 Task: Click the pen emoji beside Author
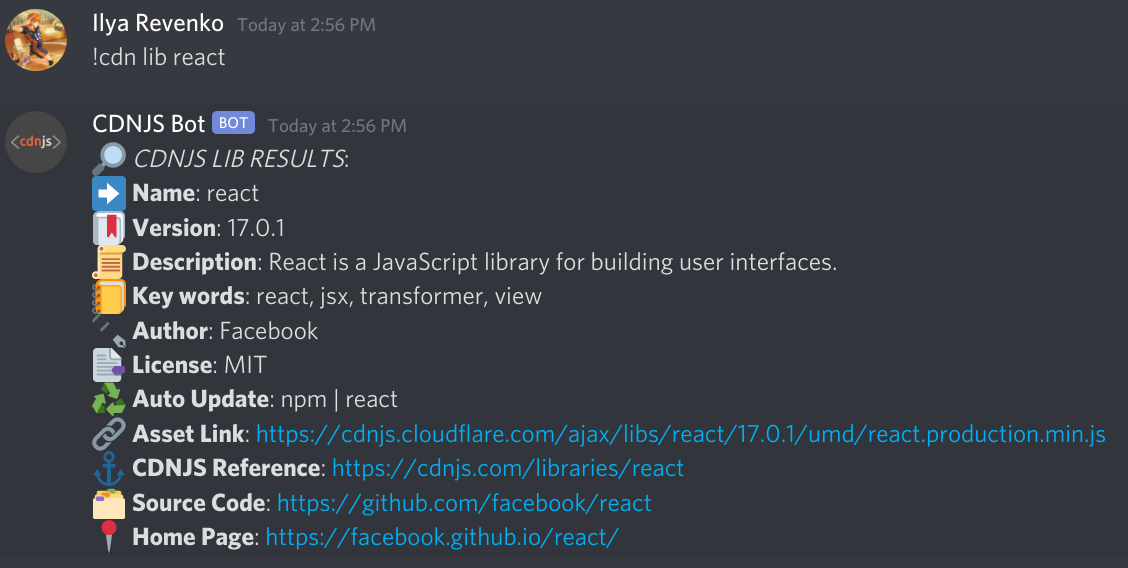pyautogui.click(x=109, y=331)
